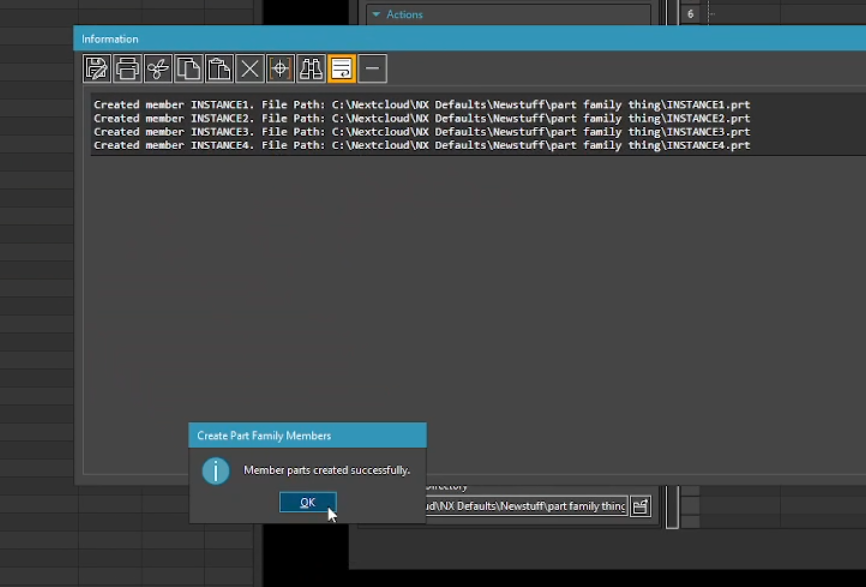This screenshot has width=866, height=587.
Task: Click the blue information icon in dialog
Action: point(215,471)
